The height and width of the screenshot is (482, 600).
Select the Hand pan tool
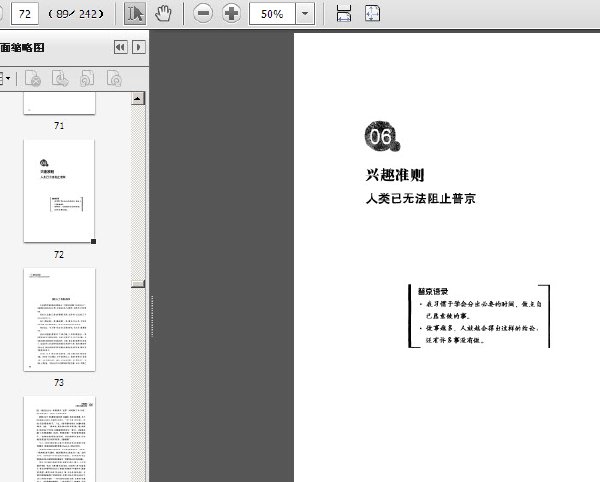163,14
